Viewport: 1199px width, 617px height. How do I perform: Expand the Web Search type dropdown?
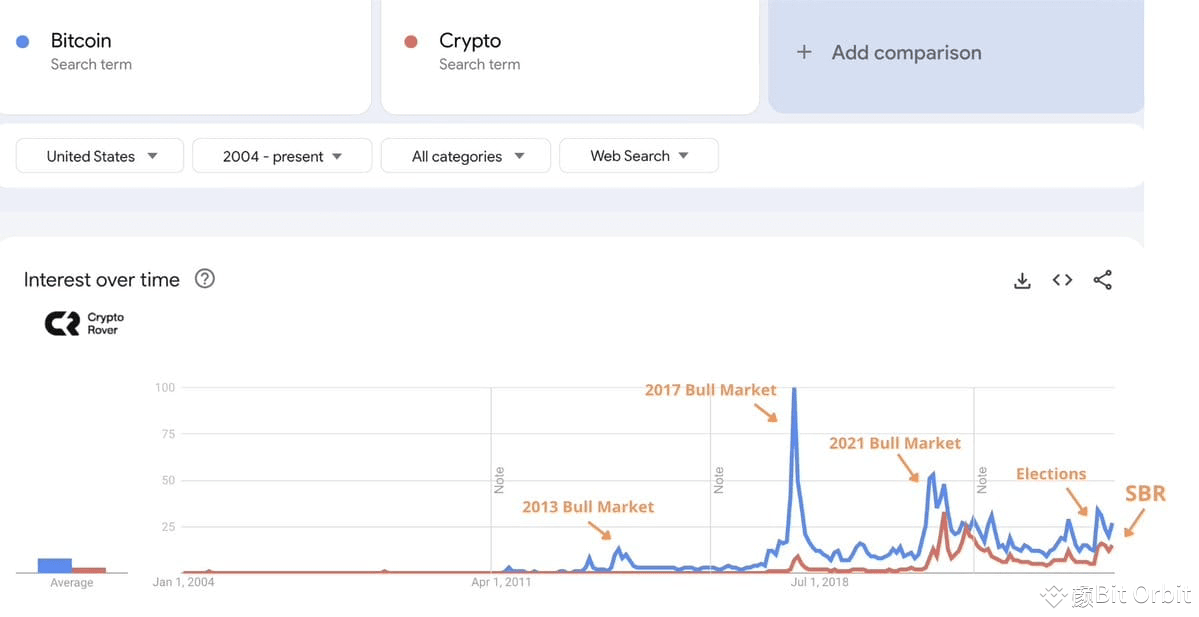point(638,156)
